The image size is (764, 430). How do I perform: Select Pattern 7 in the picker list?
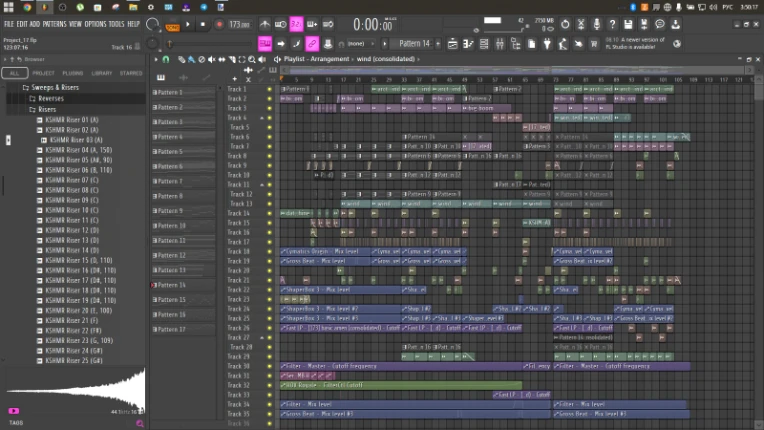pyautogui.click(x=183, y=181)
